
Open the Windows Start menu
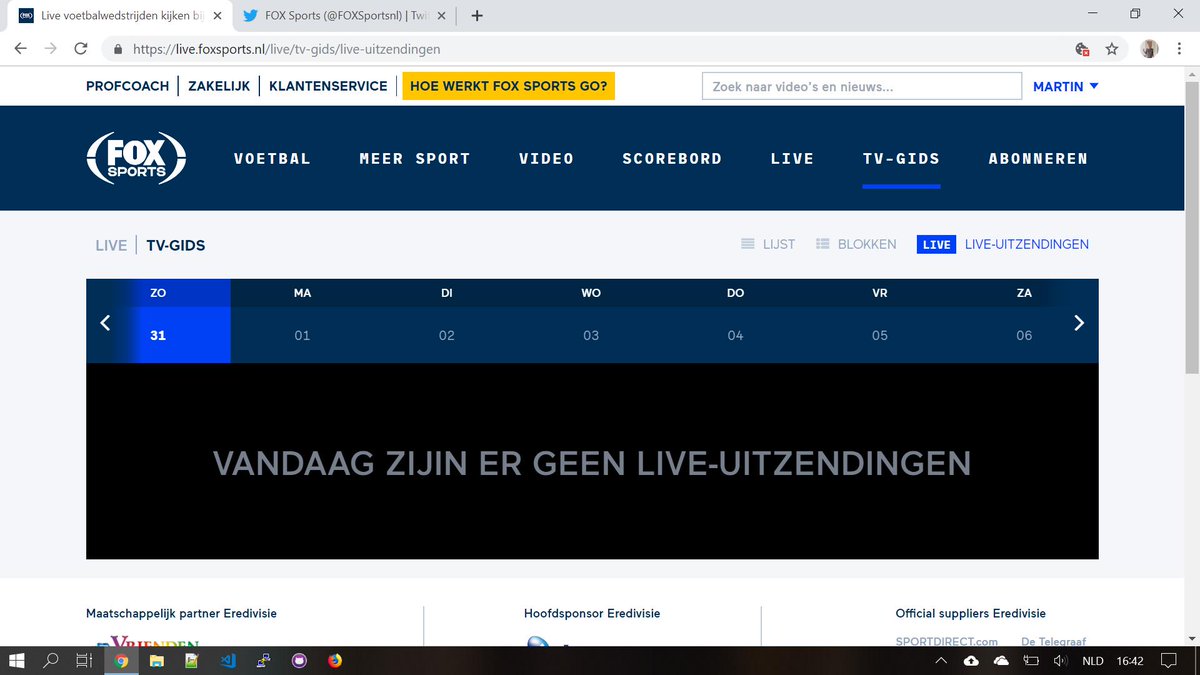click(17, 660)
